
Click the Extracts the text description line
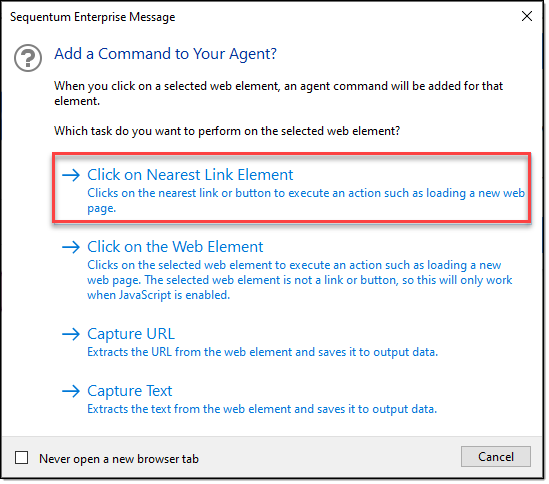pyautogui.click(x=262, y=409)
